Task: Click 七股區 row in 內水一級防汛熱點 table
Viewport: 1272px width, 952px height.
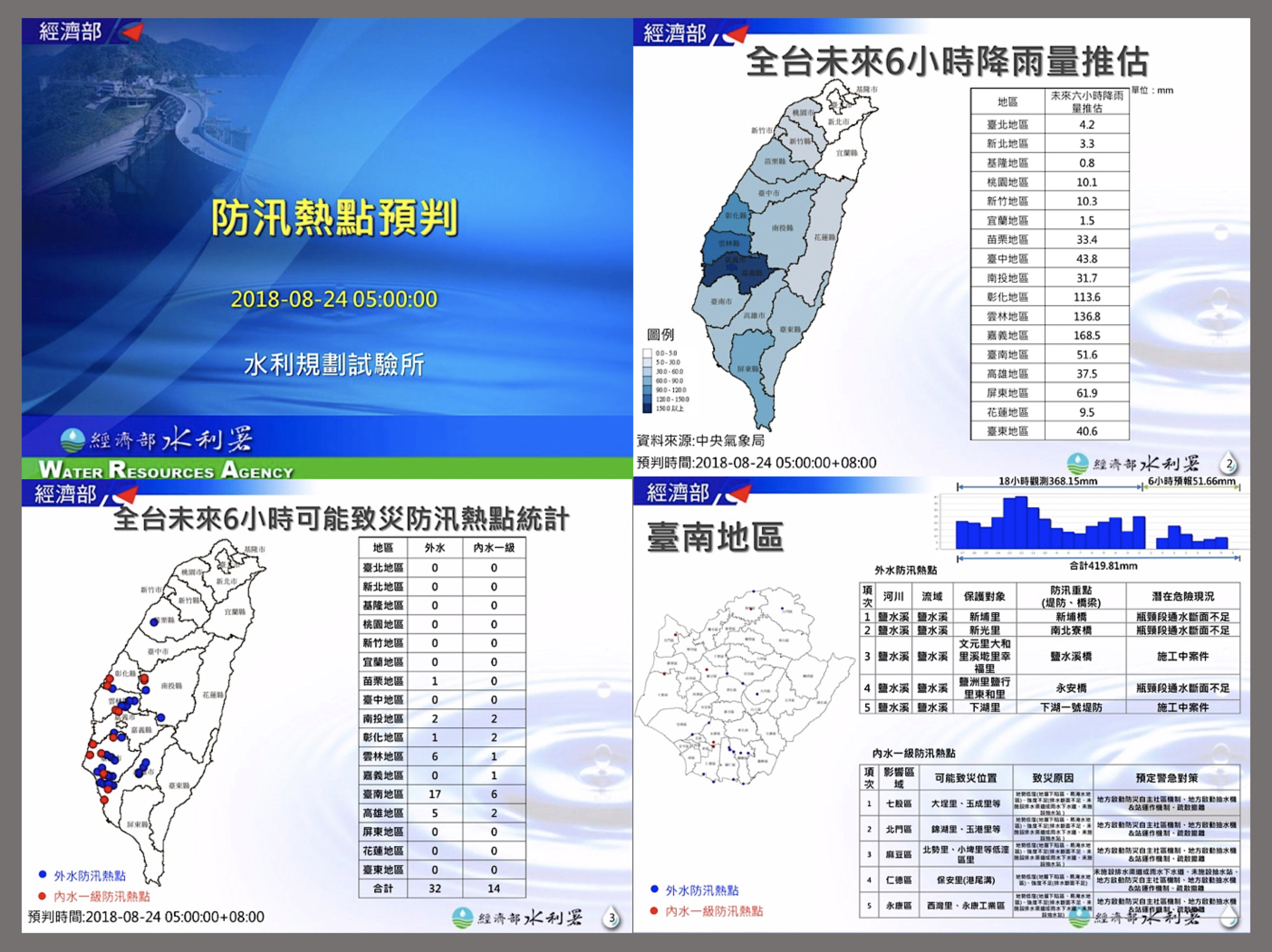Action: 898,804
